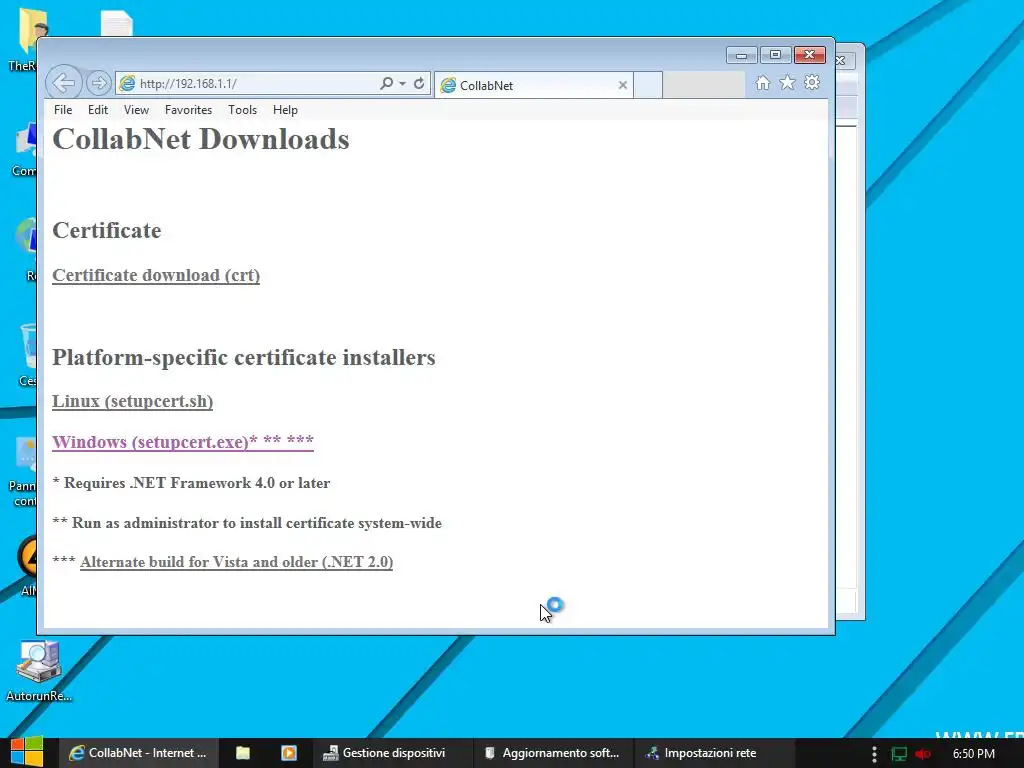Click Alternate build for Vista link
This screenshot has width=1024, height=768.
tap(236, 562)
